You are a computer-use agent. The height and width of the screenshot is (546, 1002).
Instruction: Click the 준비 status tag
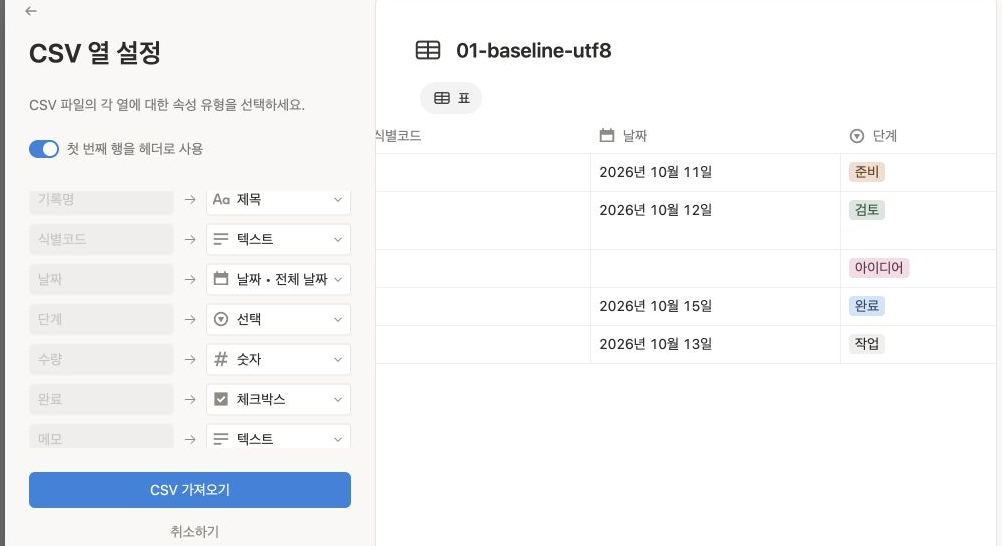[867, 172]
